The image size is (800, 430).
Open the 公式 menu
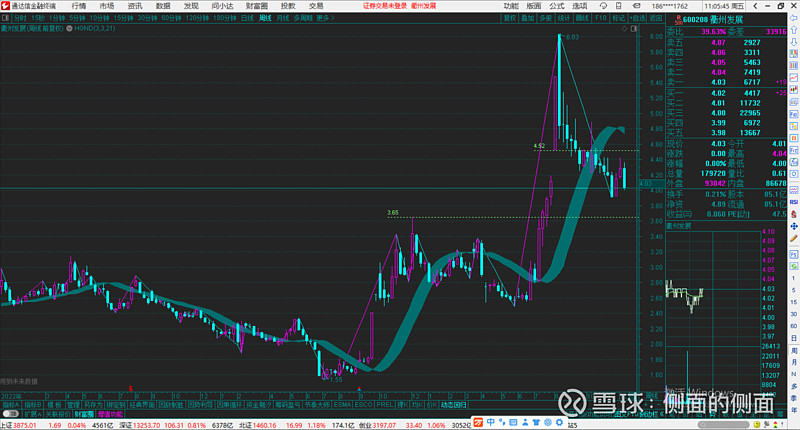pyautogui.click(x=557, y=6)
